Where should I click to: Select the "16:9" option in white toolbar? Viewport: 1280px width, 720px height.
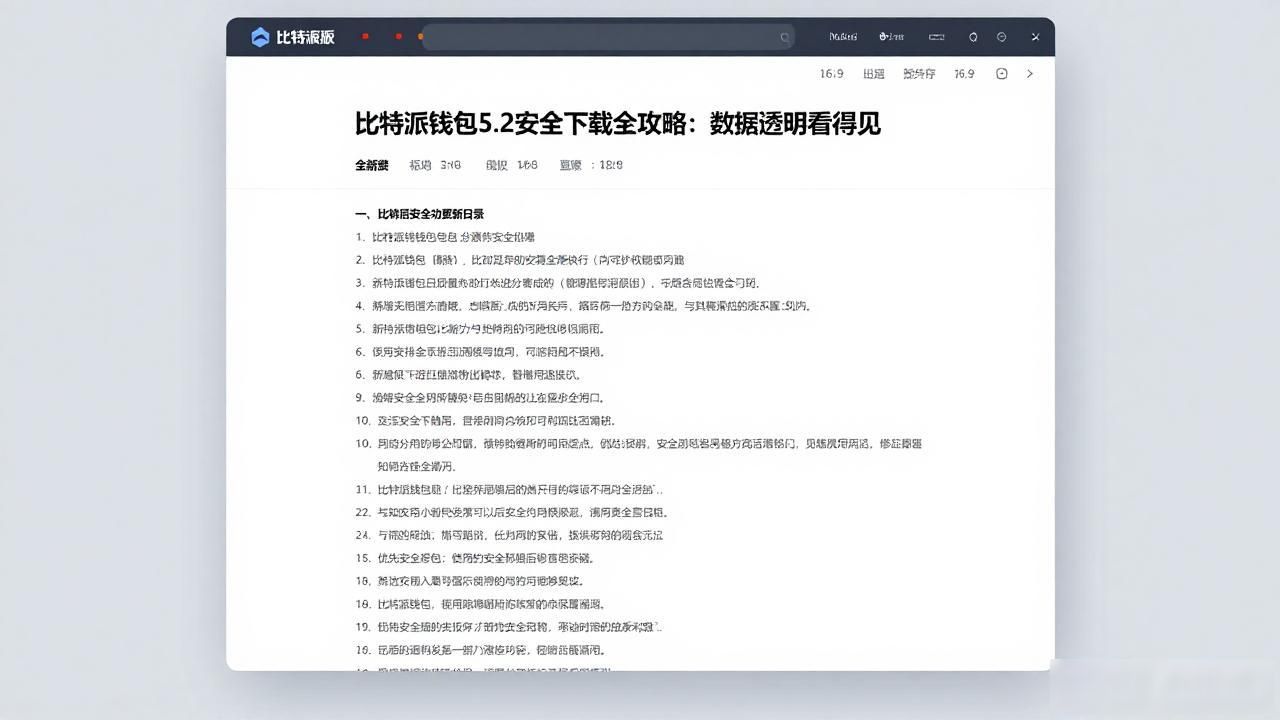point(831,74)
